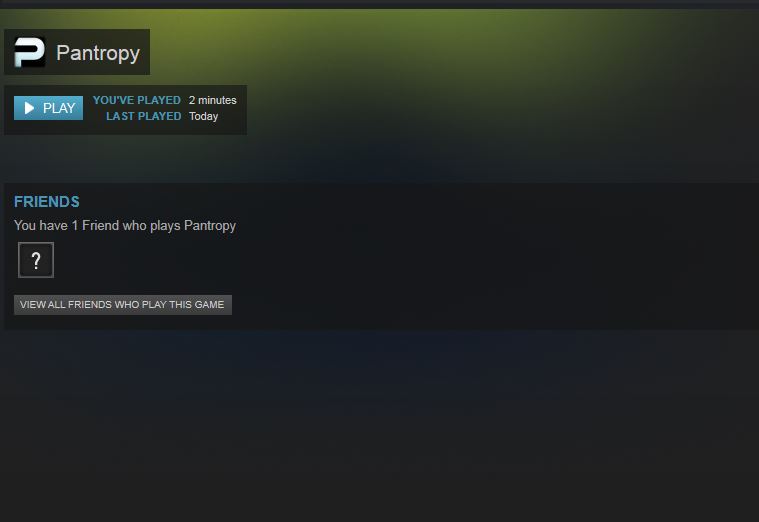The height and width of the screenshot is (522, 759).
Task: Click the dark top border strip
Action: [380, 4]
